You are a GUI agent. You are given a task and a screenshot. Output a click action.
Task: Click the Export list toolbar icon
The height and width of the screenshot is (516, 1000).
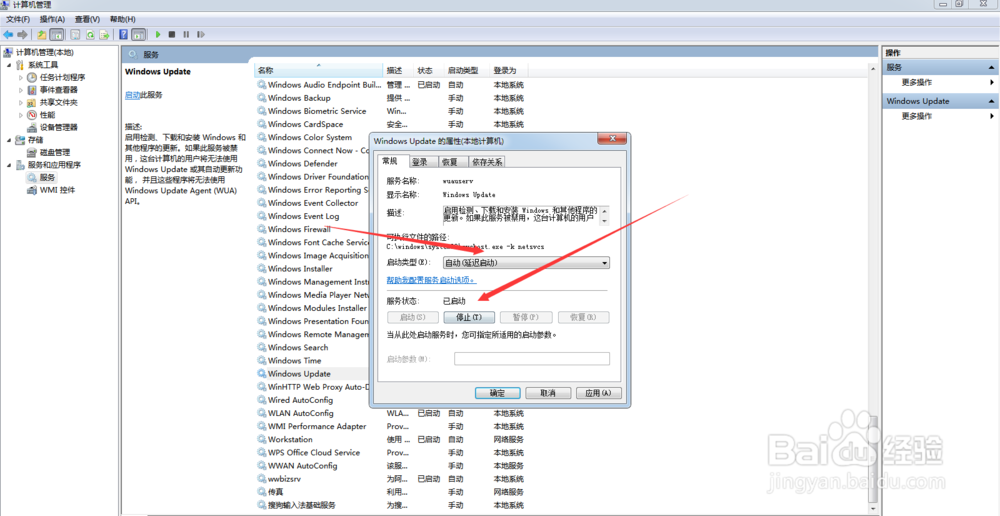(104, 34)
